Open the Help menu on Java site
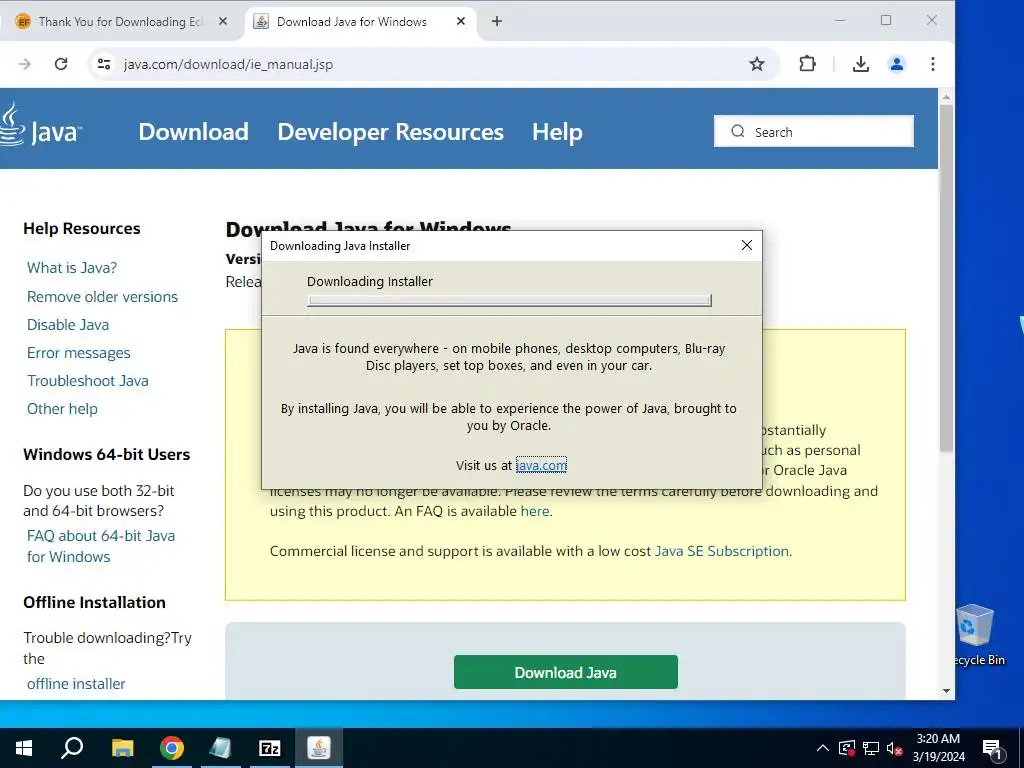Screen dimensions: 1024x768 557,132
